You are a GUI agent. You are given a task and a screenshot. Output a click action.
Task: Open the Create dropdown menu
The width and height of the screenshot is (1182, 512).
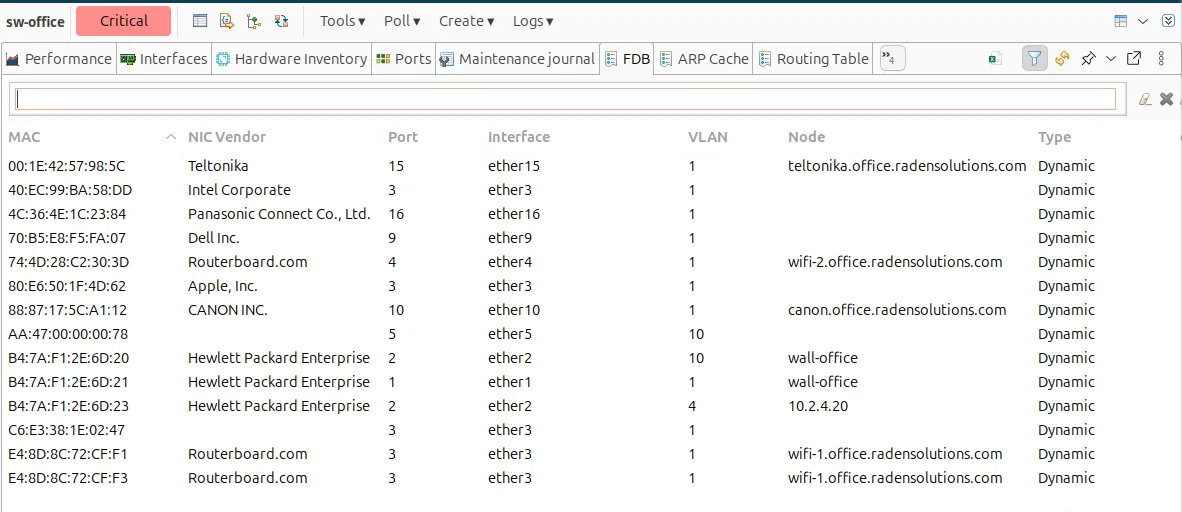coord(467,21)
